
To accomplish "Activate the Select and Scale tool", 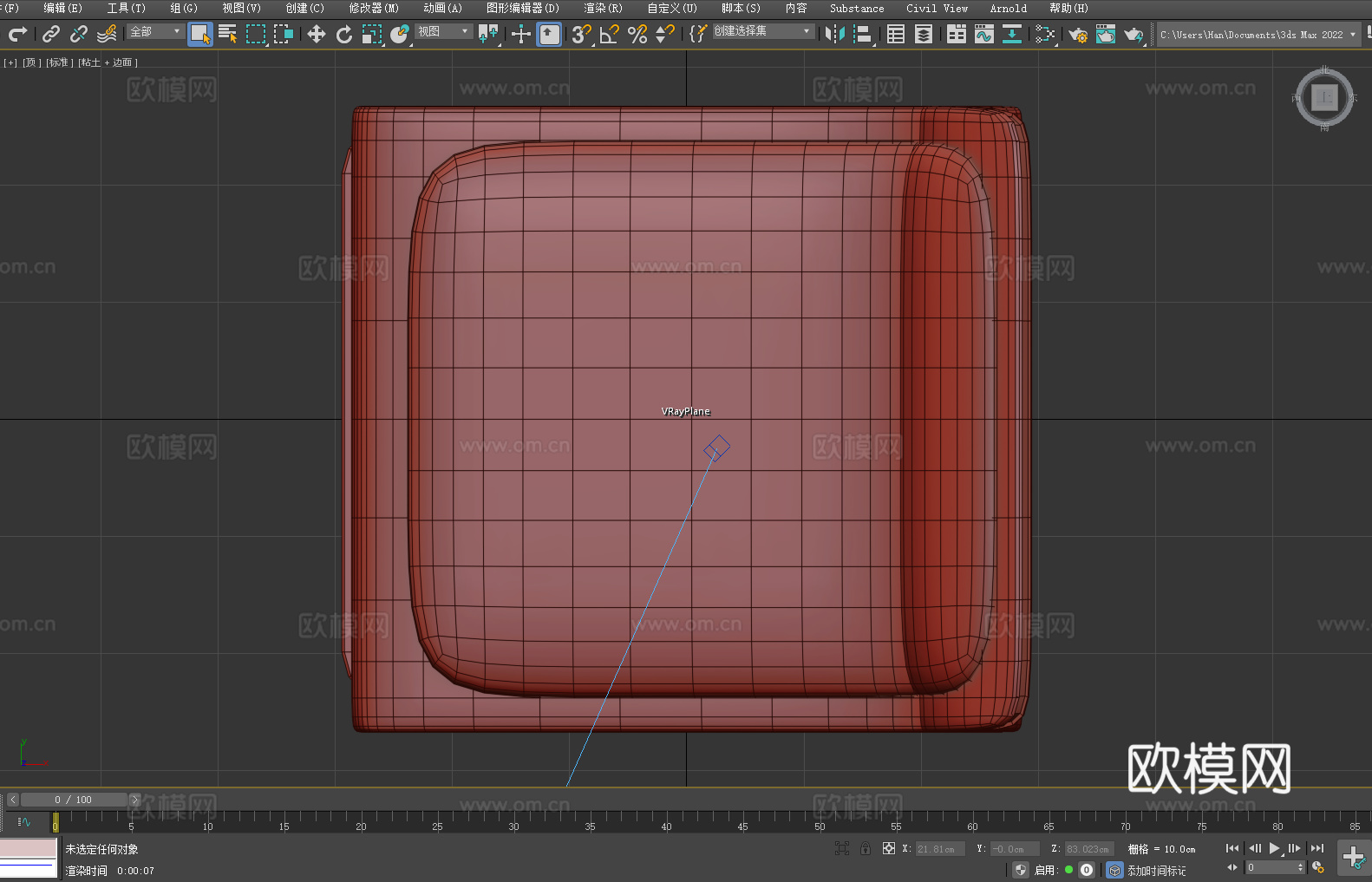I will (x=372, y=34).
